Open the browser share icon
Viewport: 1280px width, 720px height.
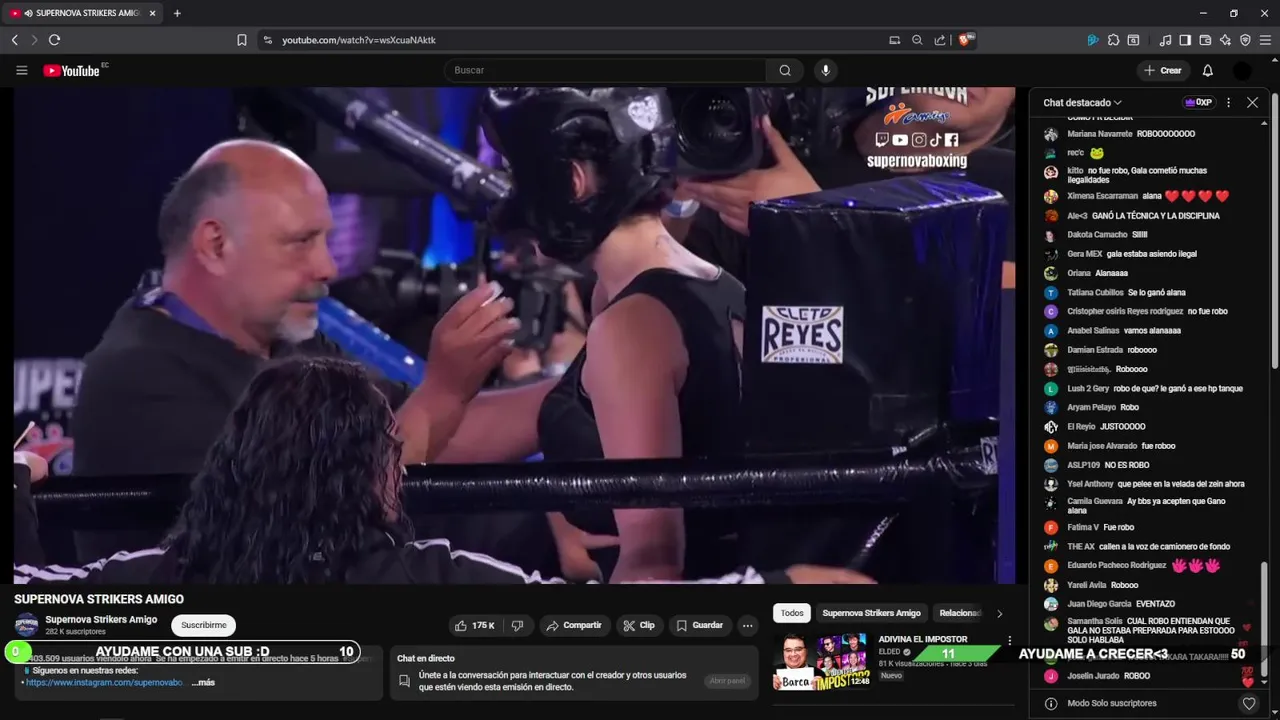940,40
